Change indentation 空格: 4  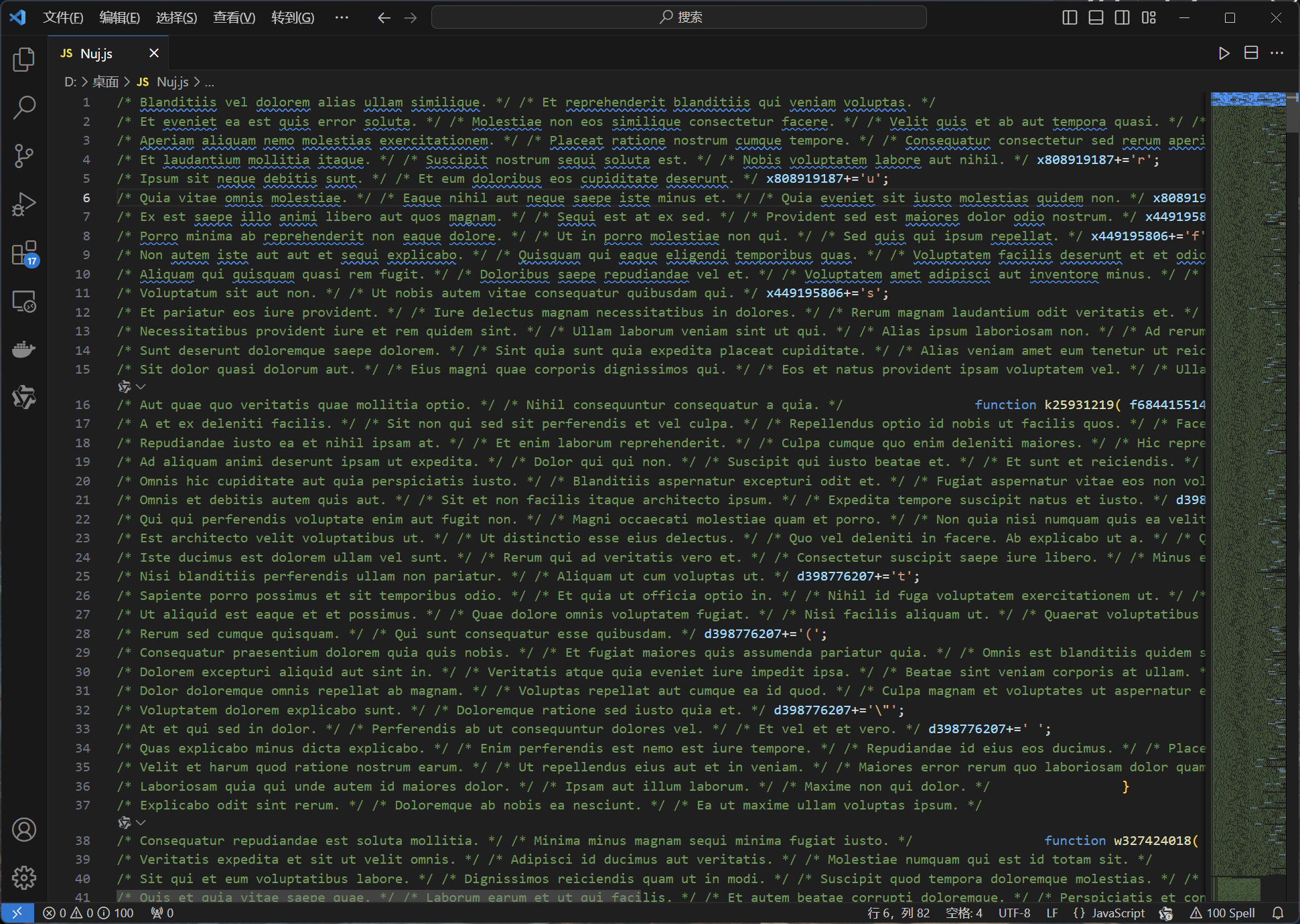(x=964, y=913)
